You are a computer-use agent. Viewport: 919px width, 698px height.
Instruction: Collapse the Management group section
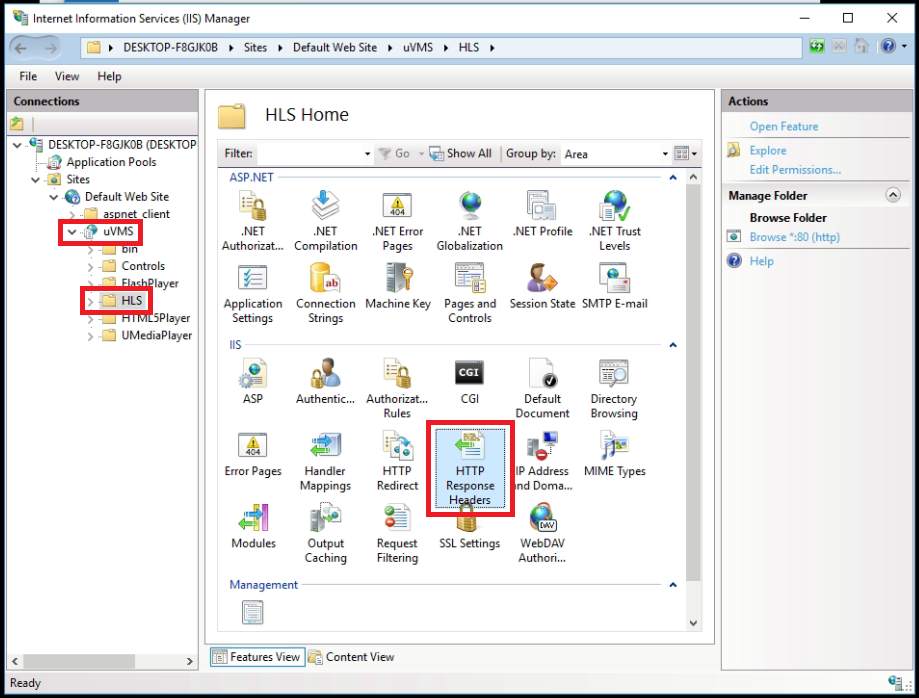[x=673, y=584]
